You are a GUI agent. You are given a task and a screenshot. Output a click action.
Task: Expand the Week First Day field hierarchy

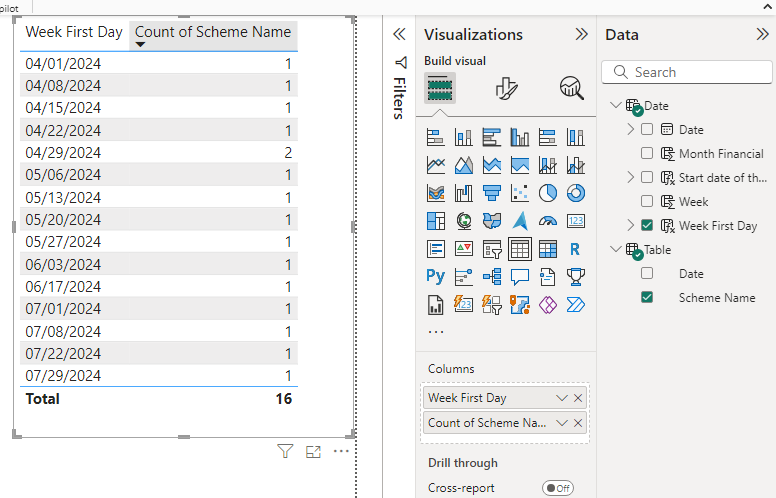(630, 225)
